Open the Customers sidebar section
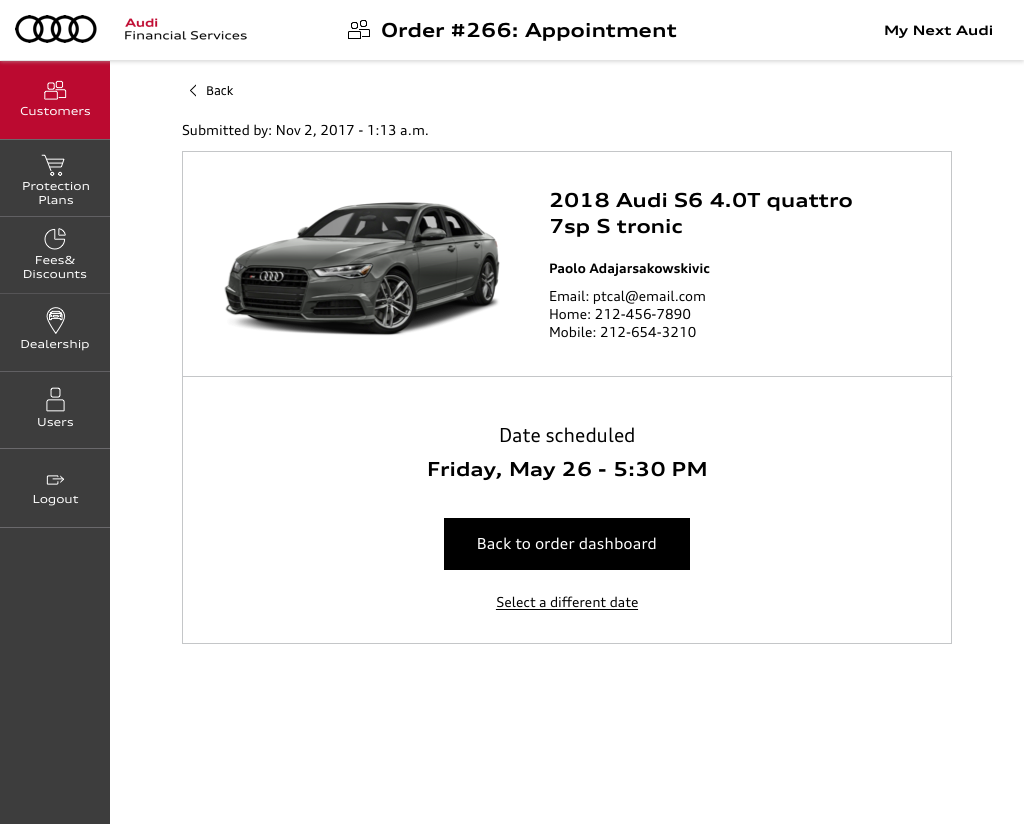Viewport: 1024px width, 824px height. 55,100
